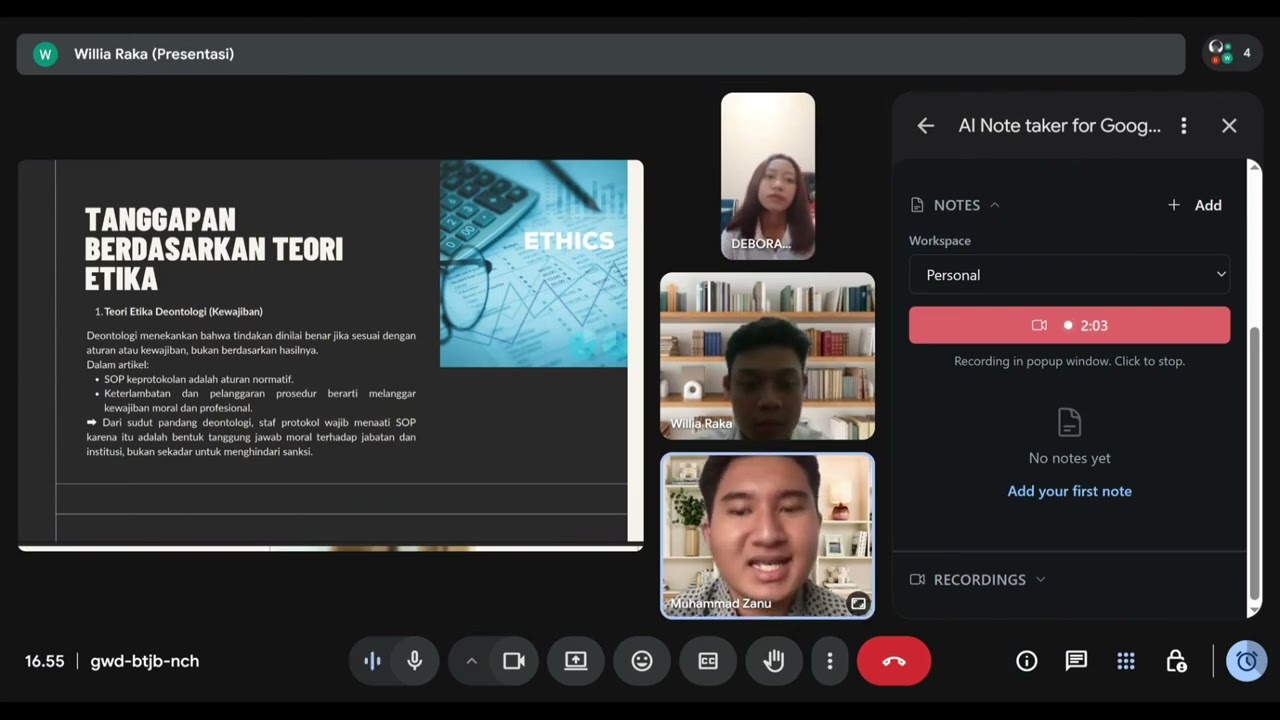Image resolution: width=1280 pixels, height=720 pixels.
Task: Go back in AI Note taker panel
Action: pyautogui.click(x=926, y=125)
